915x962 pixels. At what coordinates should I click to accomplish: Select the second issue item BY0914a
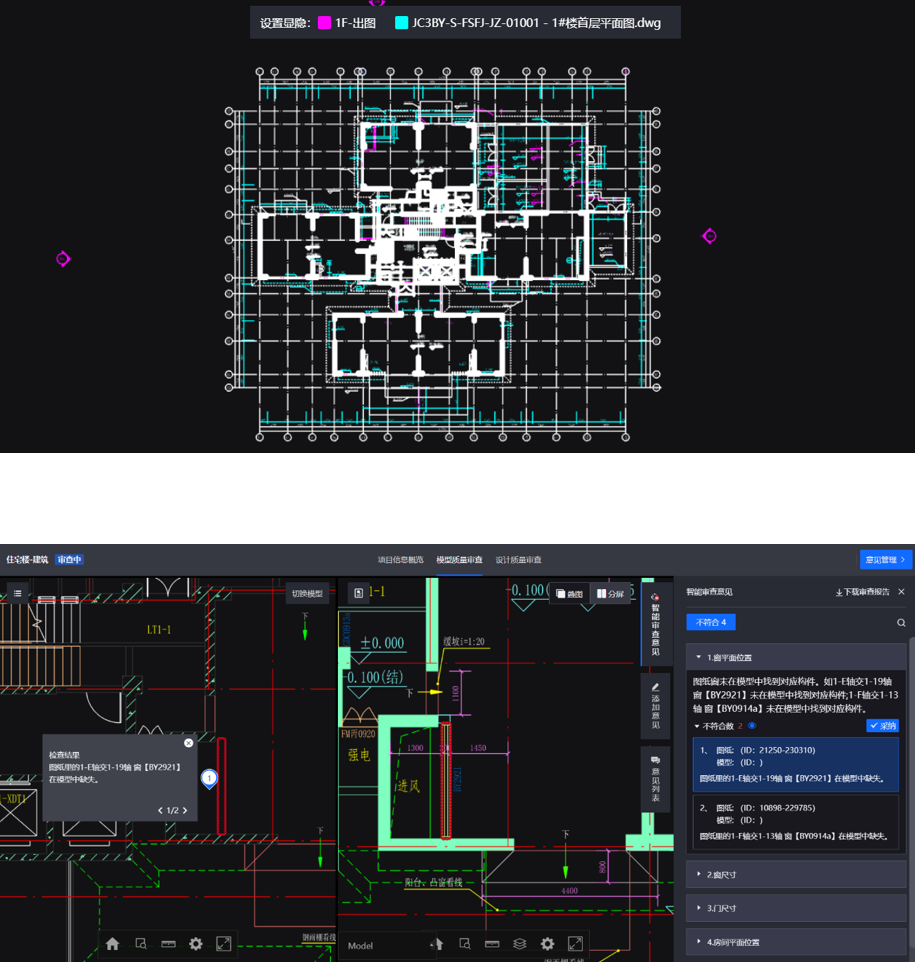[x=796, y=821]
